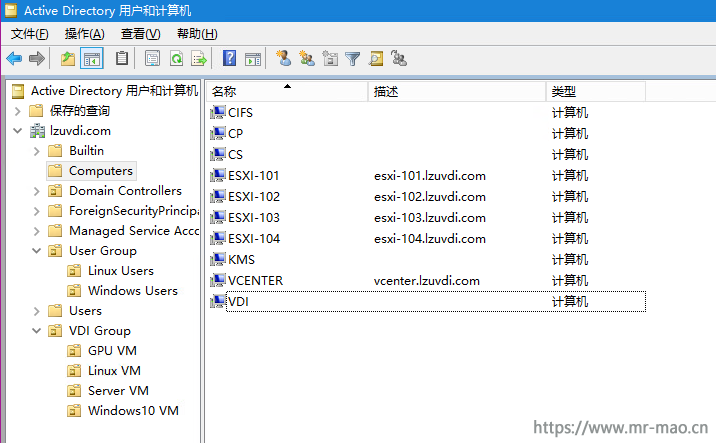Expand the Managed Service Accounts arrow

37,231
